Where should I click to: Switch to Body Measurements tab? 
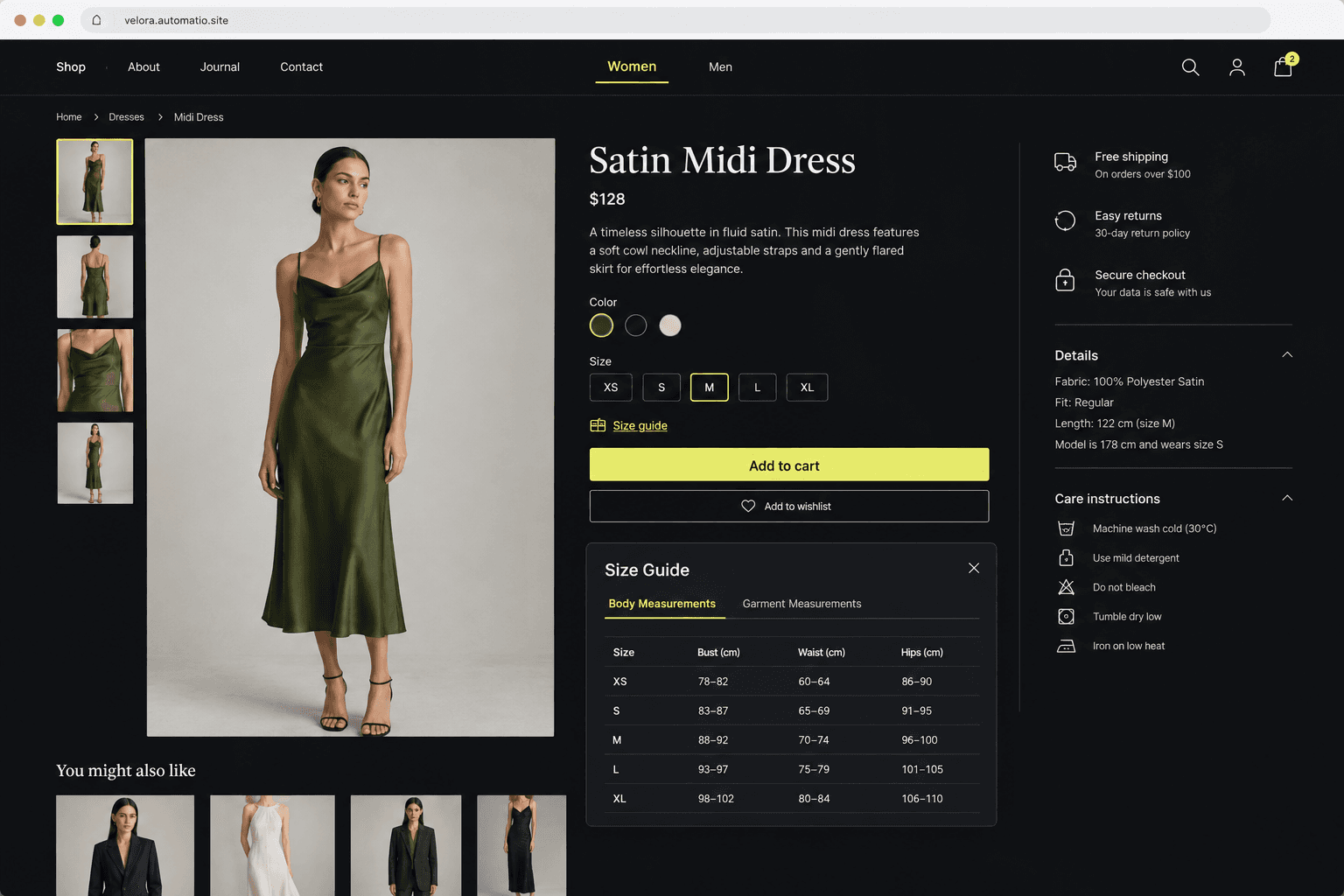[x=662, y=604]
